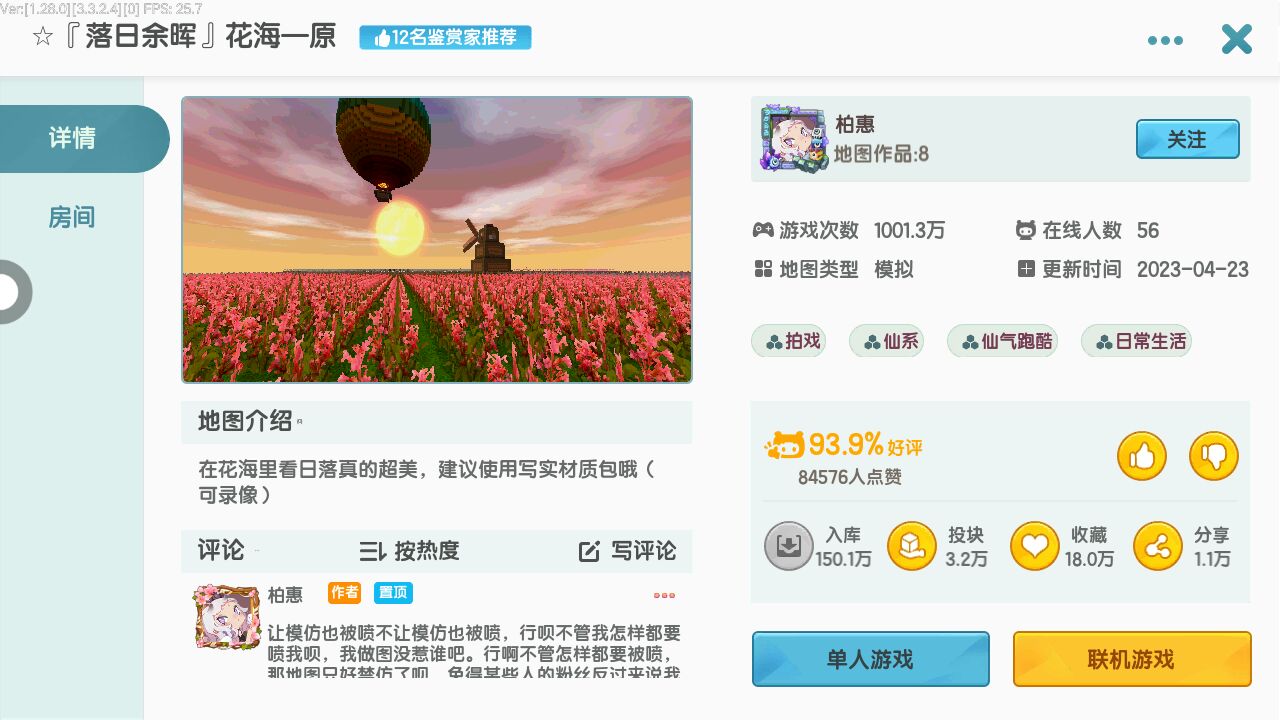Viewport: 1280px width, 720px height.
Task: Follow the author with 关注 button
Action: tap(1188, 139)
